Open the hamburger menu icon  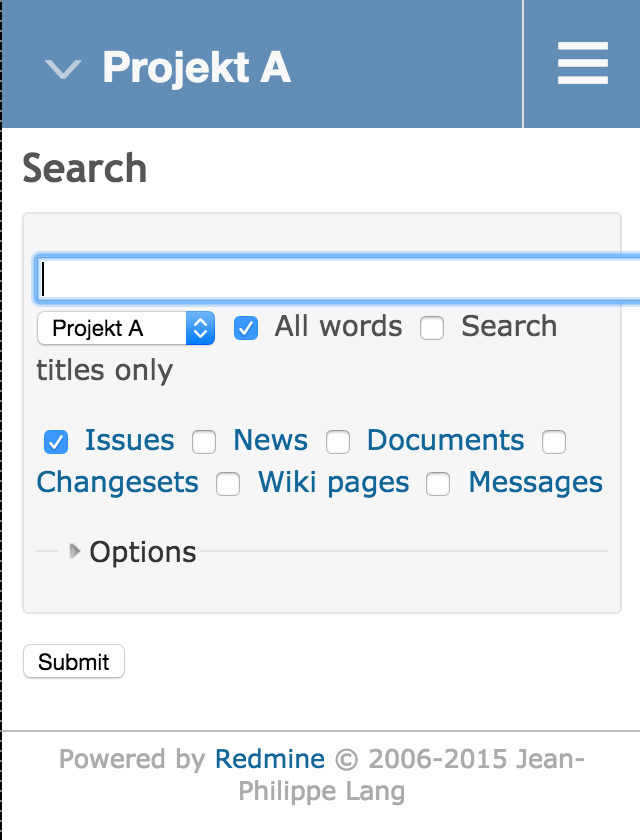[x=583, y=63]
